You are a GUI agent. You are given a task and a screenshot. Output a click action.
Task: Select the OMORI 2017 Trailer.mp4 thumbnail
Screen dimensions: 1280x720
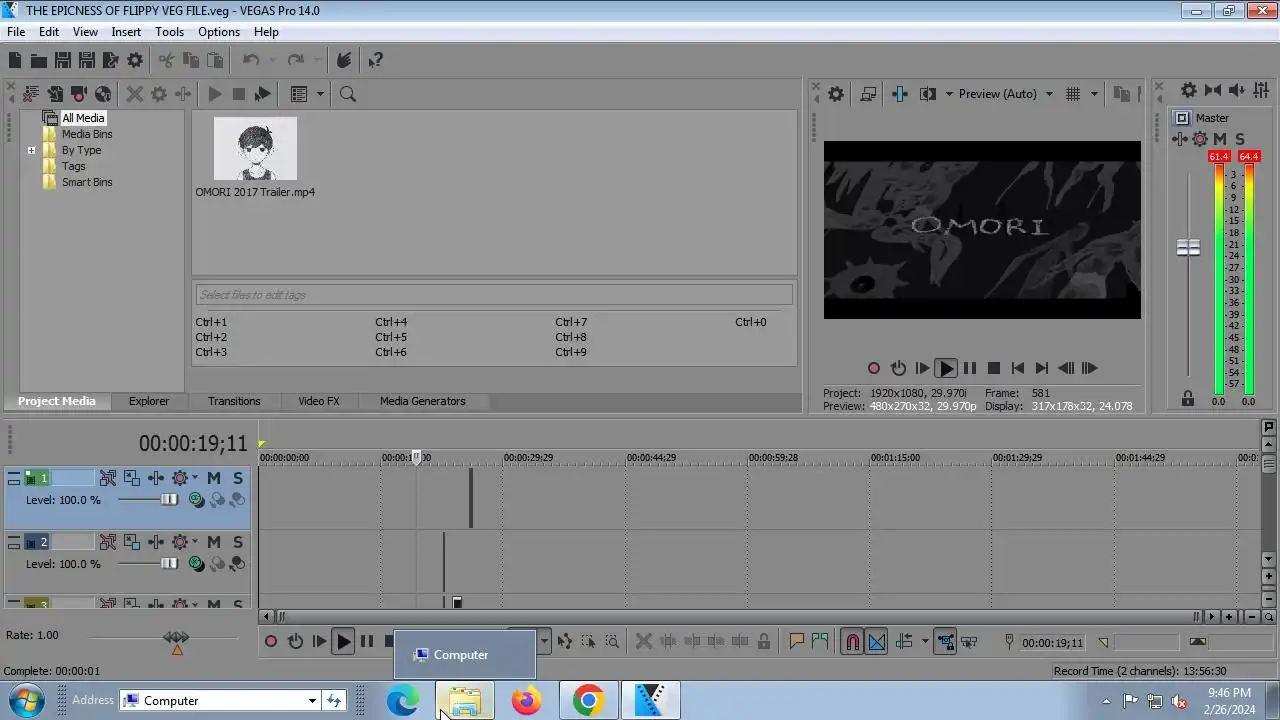pos(255,149)
